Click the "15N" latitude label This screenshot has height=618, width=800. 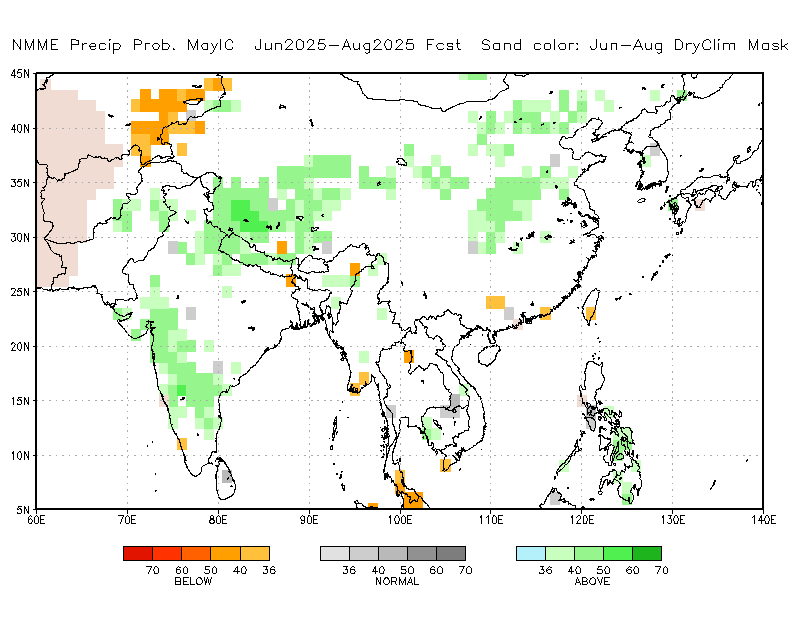20,401
